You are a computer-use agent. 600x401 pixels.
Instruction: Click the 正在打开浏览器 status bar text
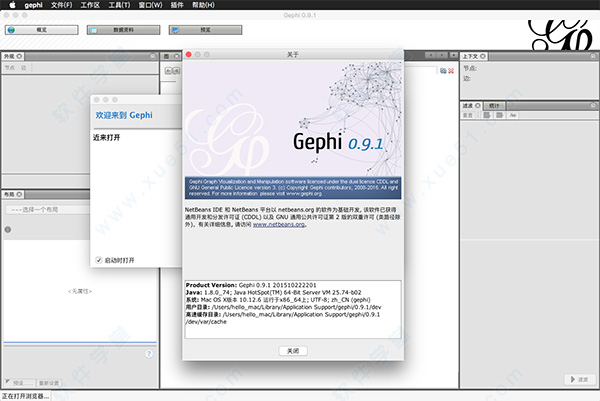click(x=26, y=396)
